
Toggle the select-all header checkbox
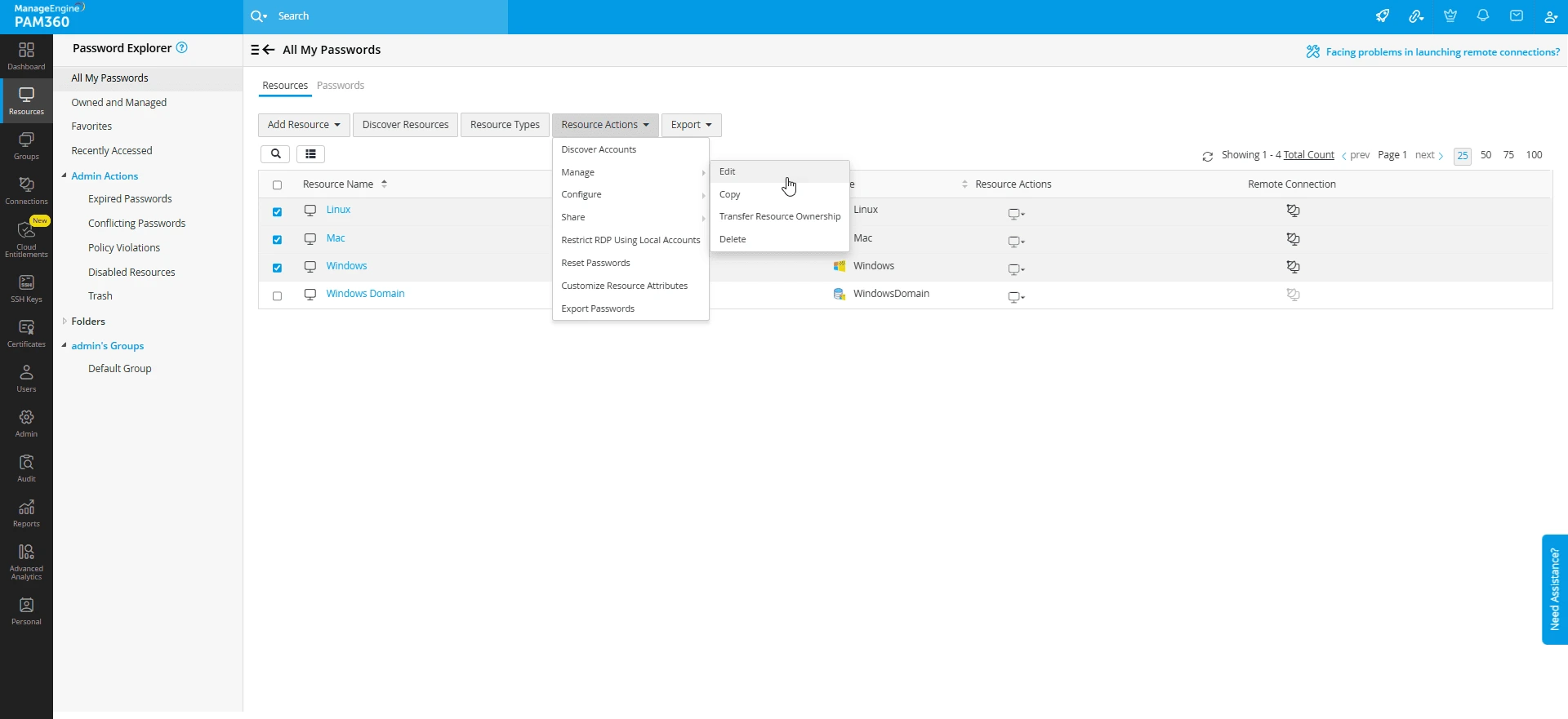(278, 185)
